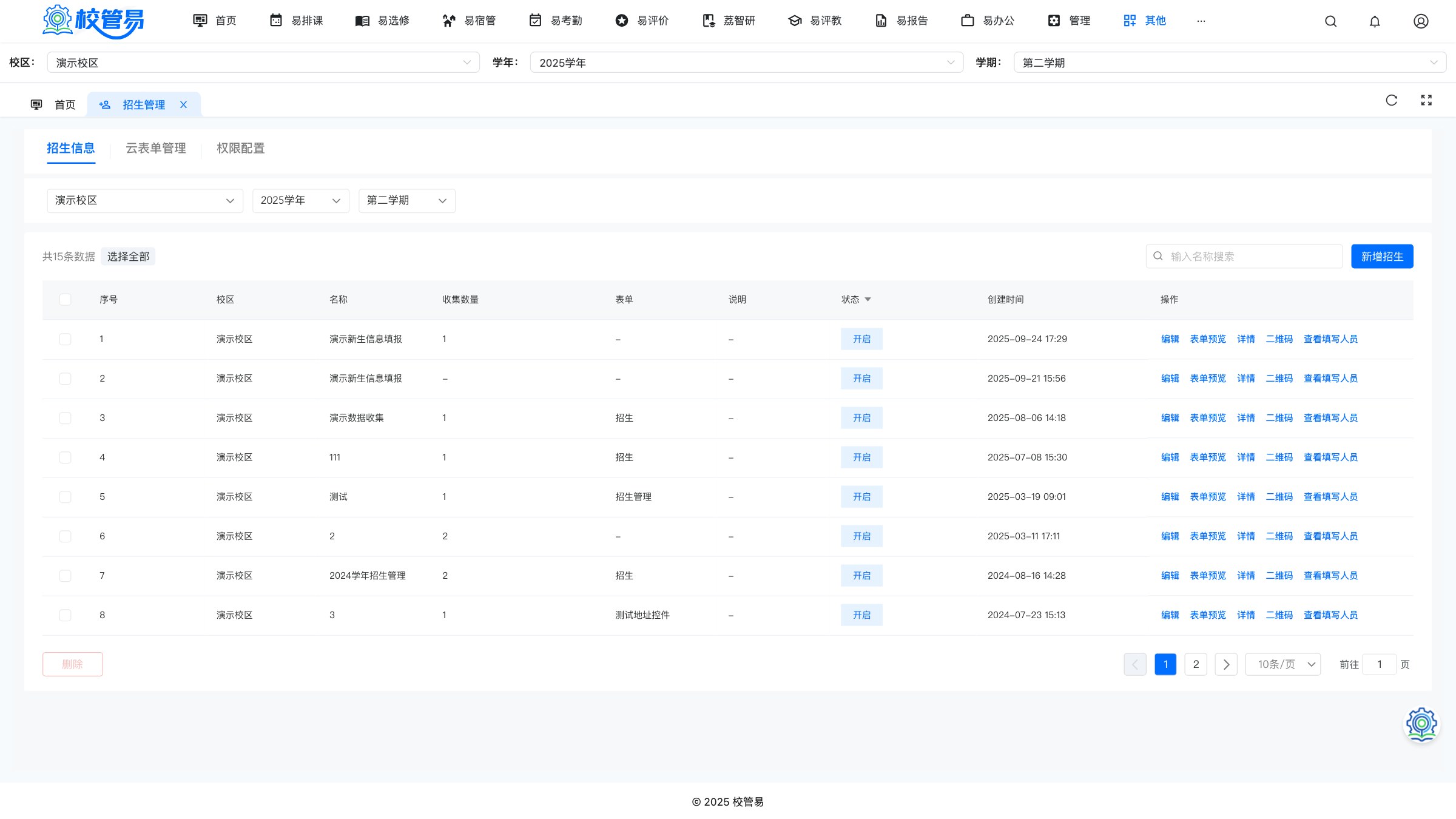This screenshot has height=819, width=1456.
Task: Toggle fullscreen with the expand icon
Action: 1426,100
